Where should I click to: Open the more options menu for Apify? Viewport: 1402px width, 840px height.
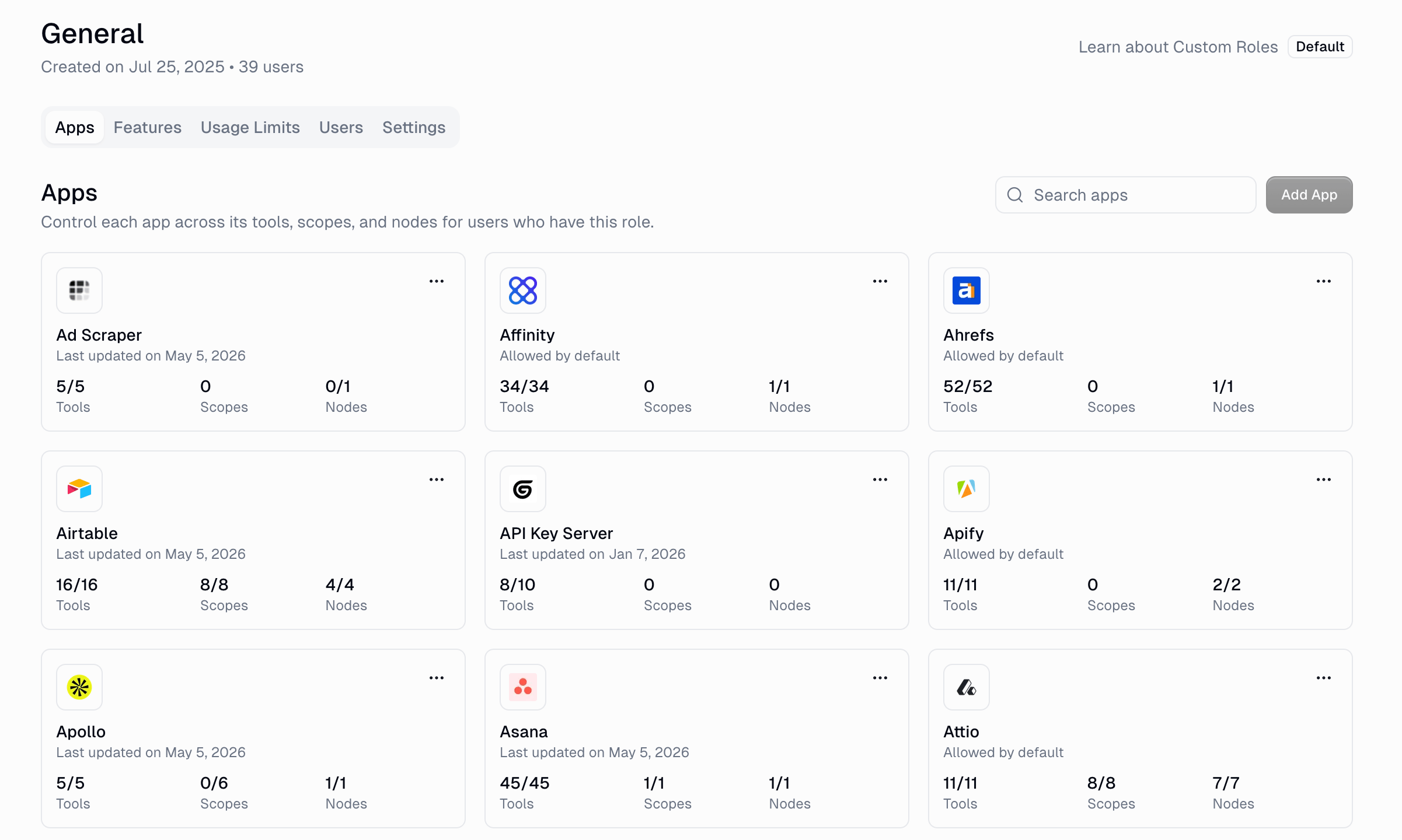pyautogui.click(x=1324, y=480)
